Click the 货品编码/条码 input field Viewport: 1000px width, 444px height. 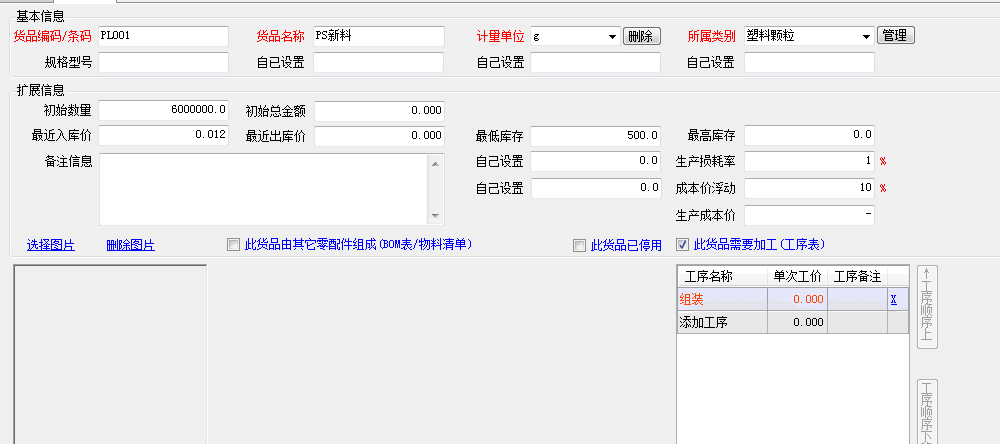pyautogui.click(x=163, y=36)
